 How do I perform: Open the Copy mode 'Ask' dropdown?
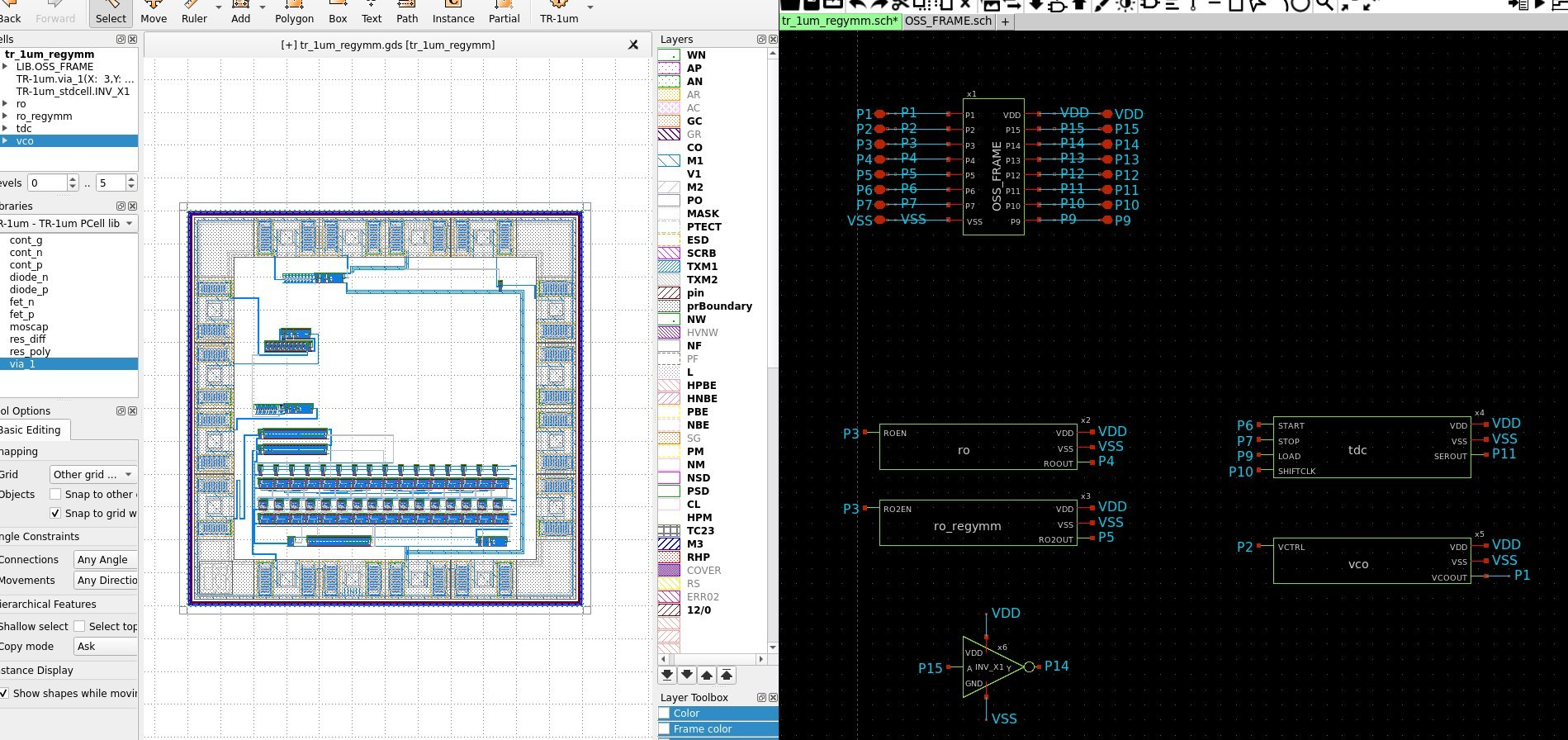105,647
